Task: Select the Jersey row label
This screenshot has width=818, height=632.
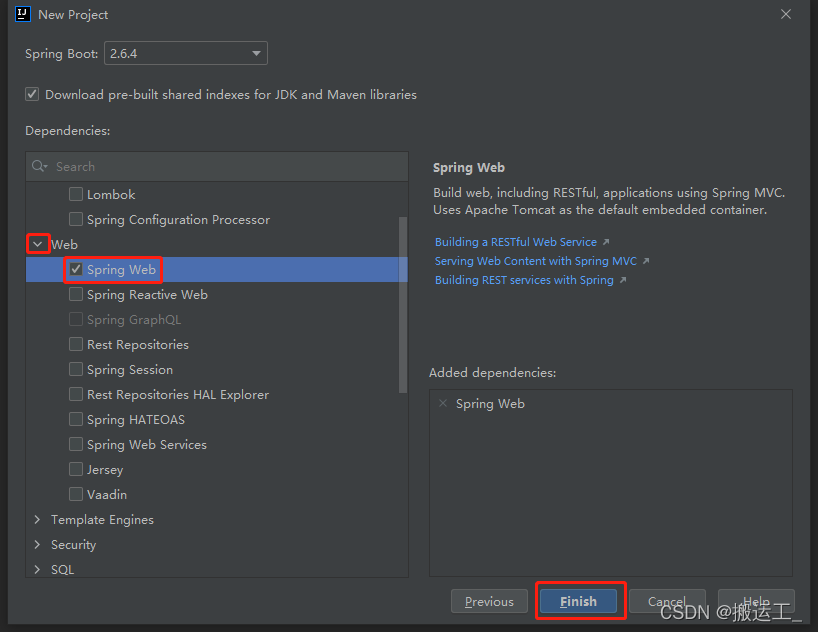Action: tap(105, 470)
